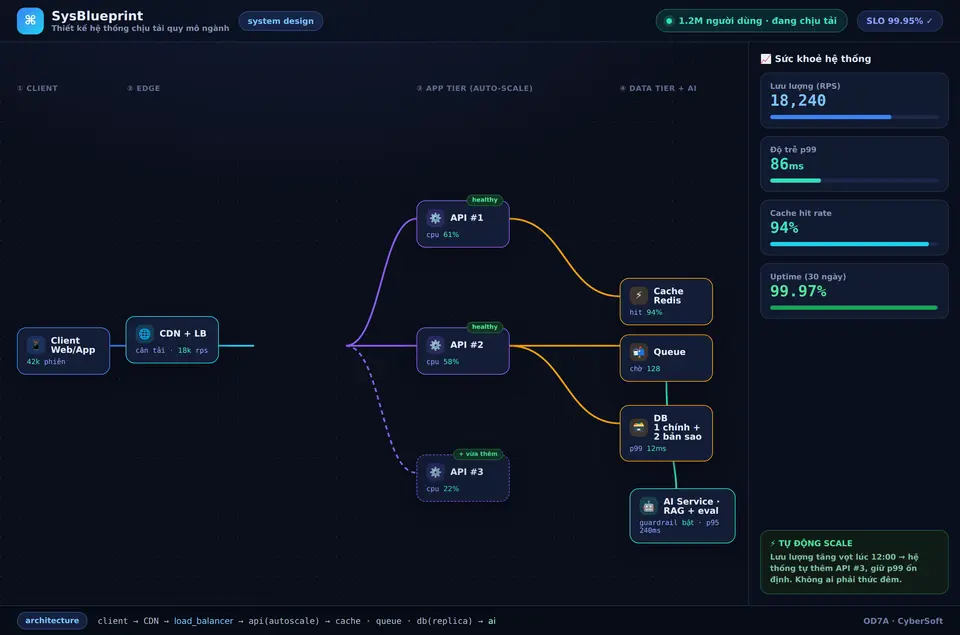
Task: Click the '42k phiên' text on Client node
Action: click(x=46, y=362)
